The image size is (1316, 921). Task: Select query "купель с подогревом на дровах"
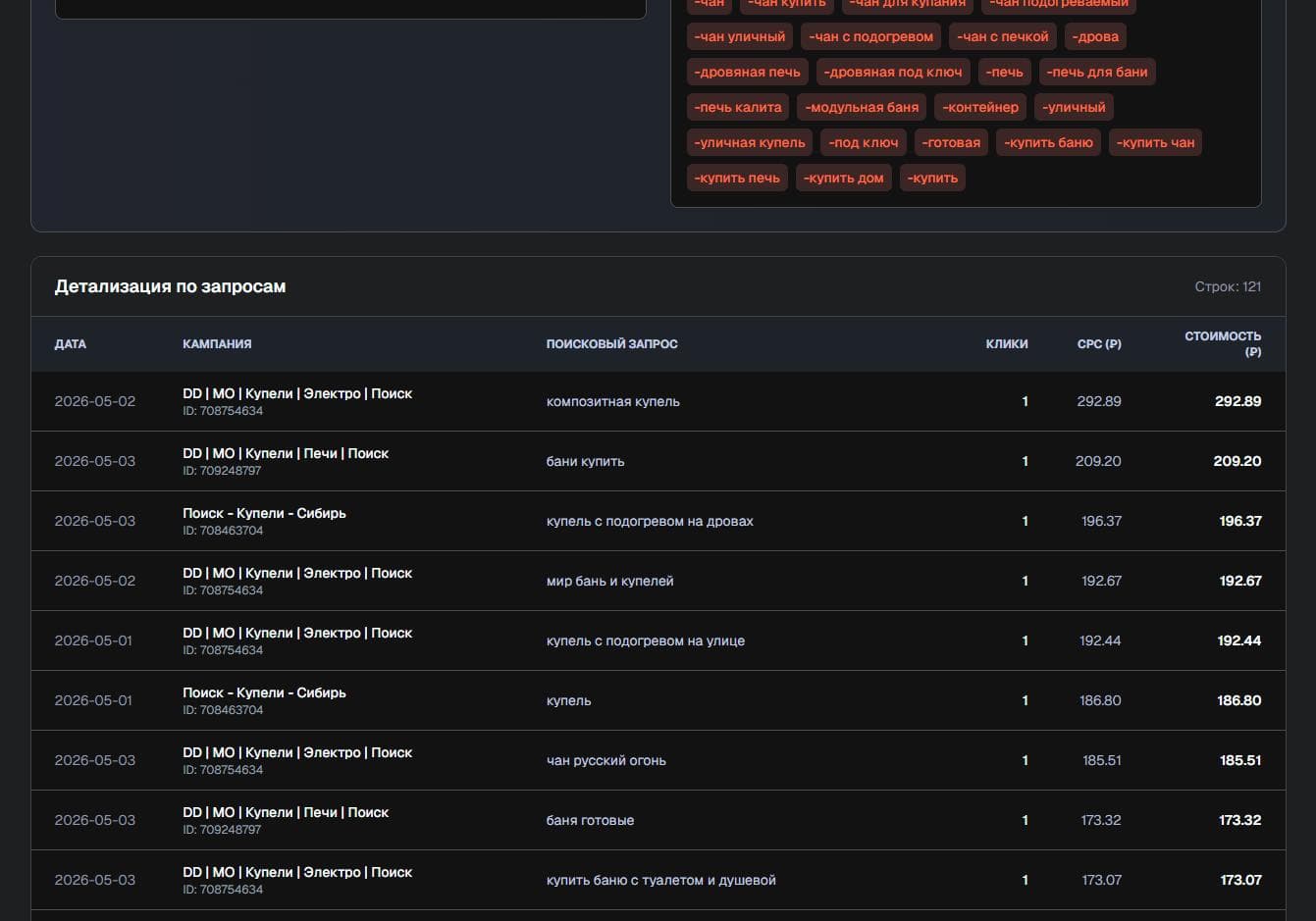pos(650,521)
